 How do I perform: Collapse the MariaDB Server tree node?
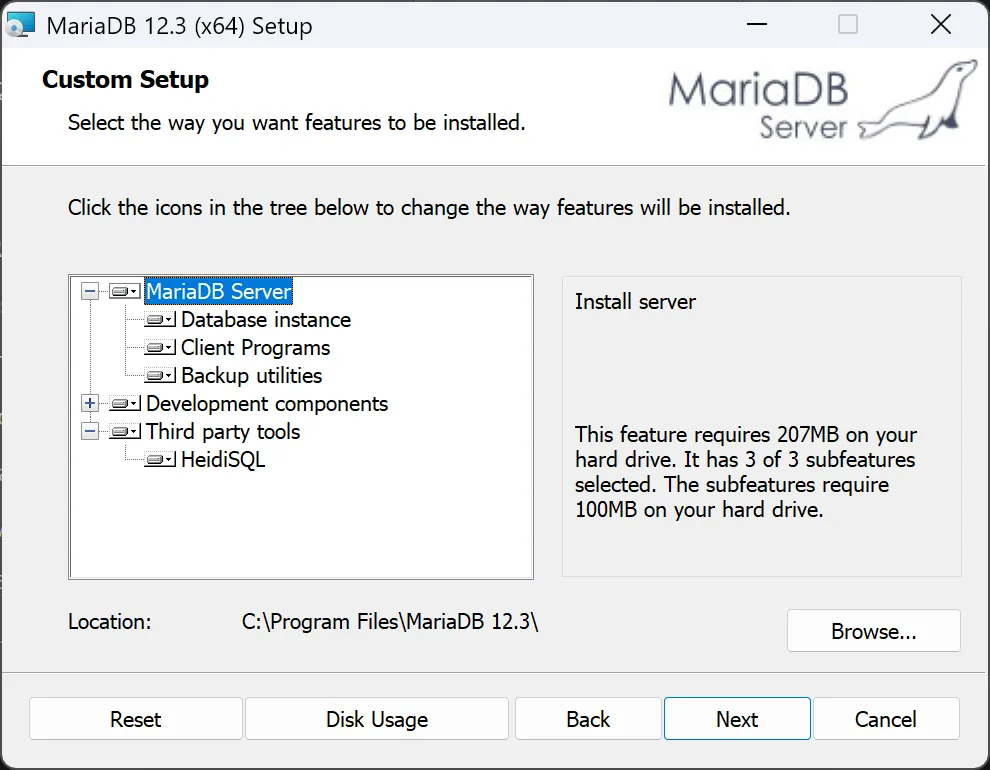click(x=90, y=291)
